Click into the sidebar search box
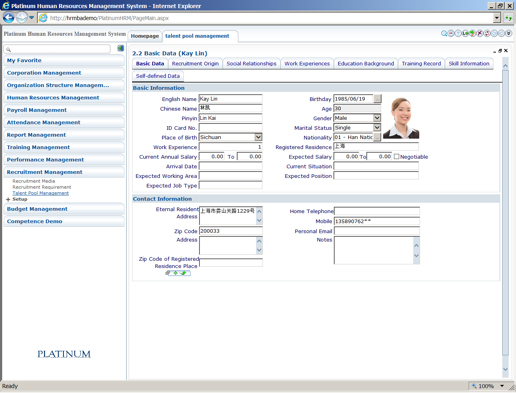 pyautogui.click(x=57, y=49)
